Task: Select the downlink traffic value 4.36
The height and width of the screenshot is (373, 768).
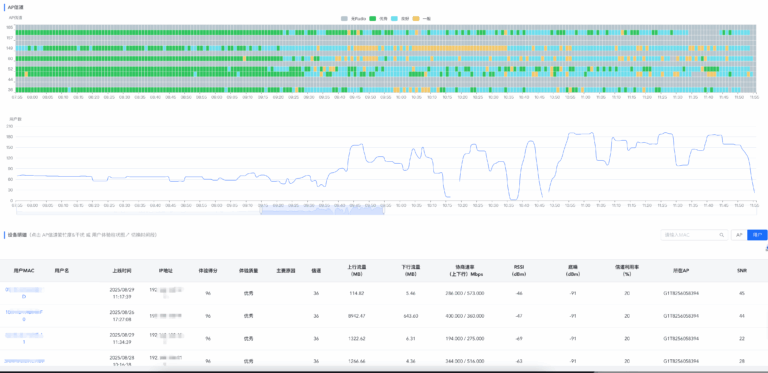Action: [x=411, y=361]
